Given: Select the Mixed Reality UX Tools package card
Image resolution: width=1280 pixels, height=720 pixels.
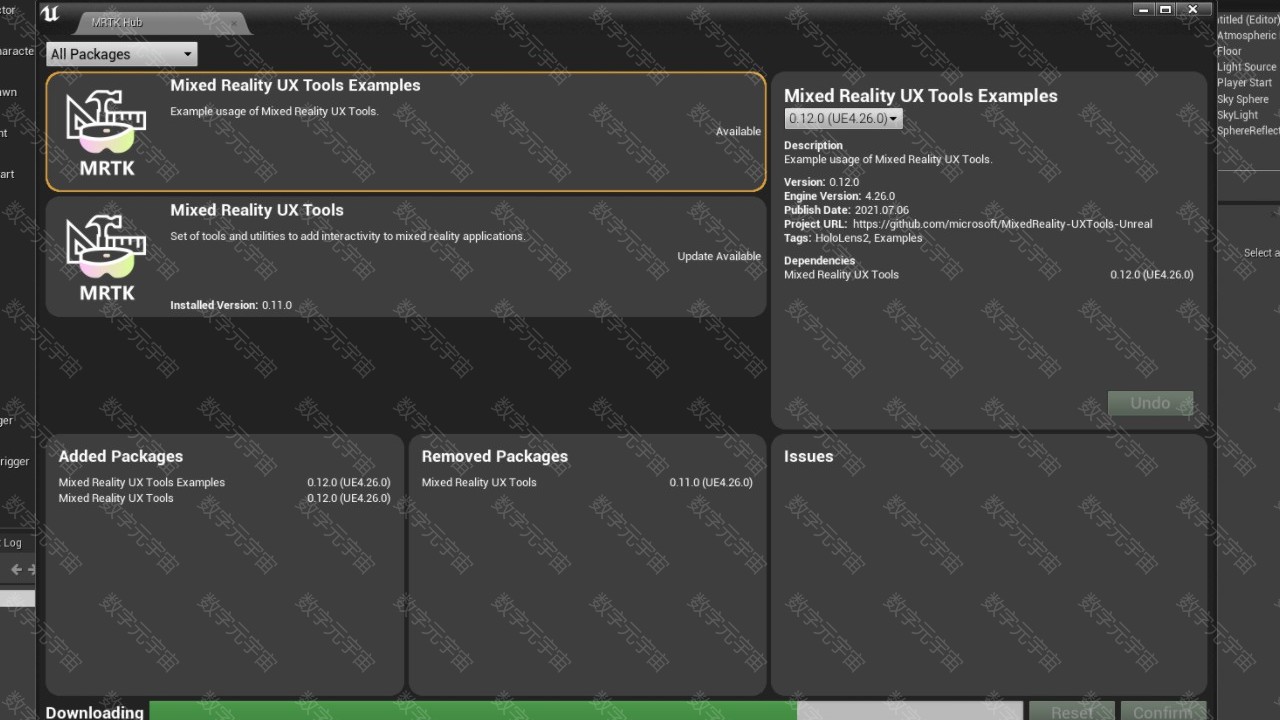Looking at the screenshot, I should [x=406, y=256].
